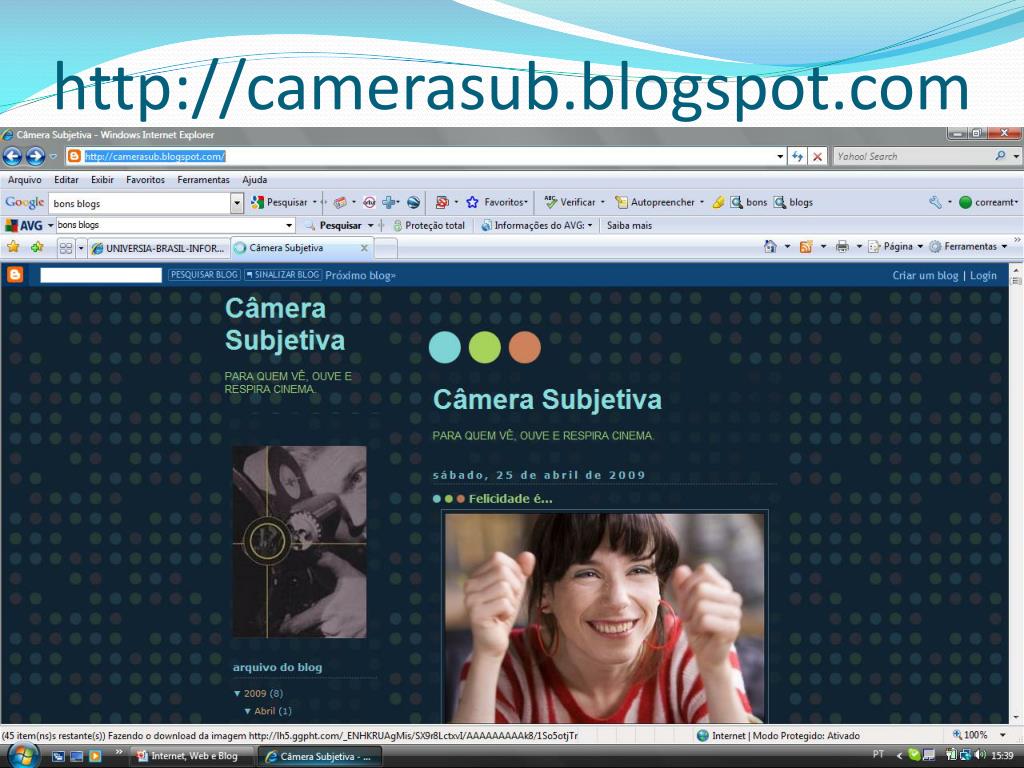Click the Autopreencher button
This screenshot has width=1024, height=768.
(655, 202)
